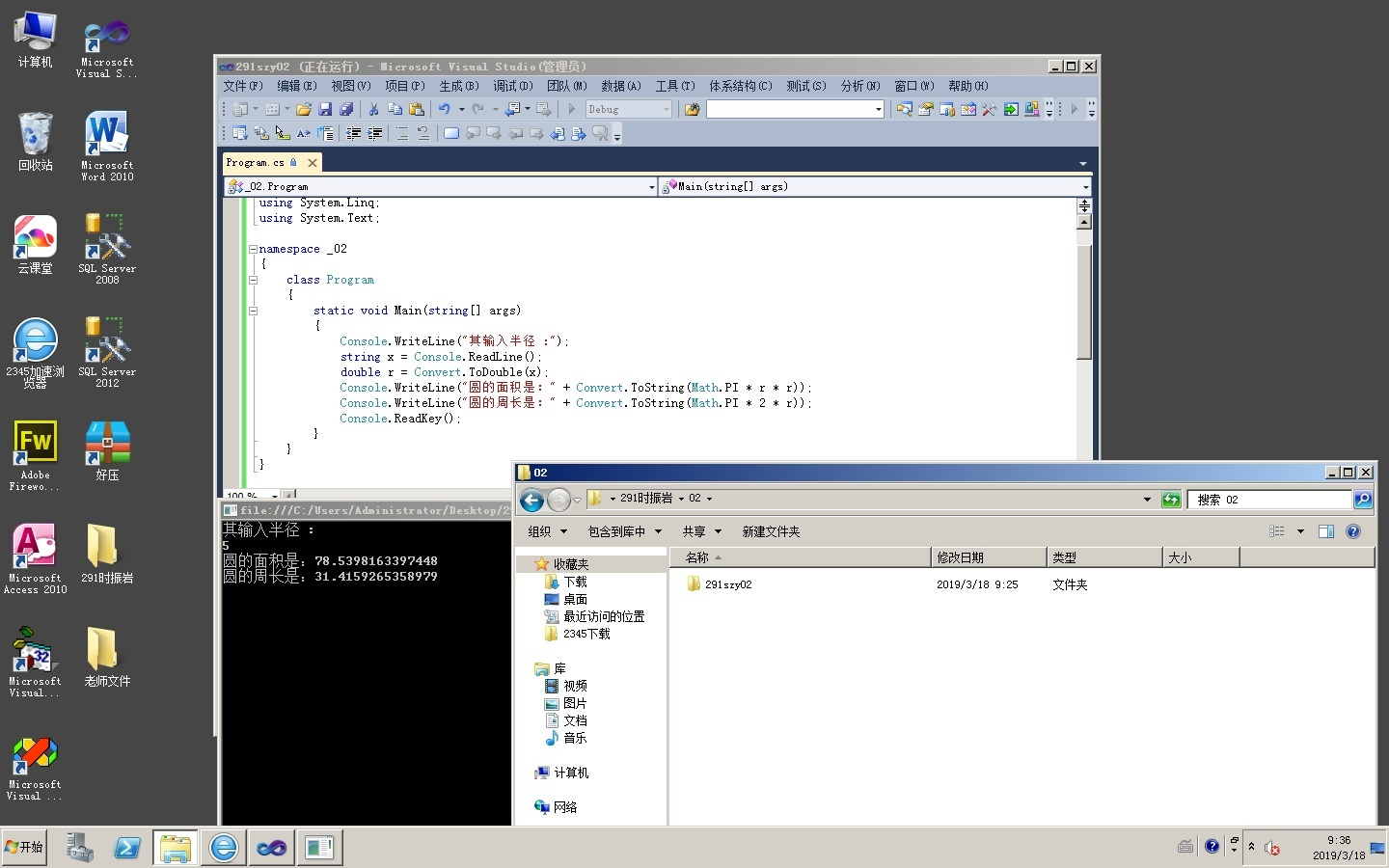The image size is (1389, 868).
Task: Collapse the class Program code block
Action: tap(253, 280)
